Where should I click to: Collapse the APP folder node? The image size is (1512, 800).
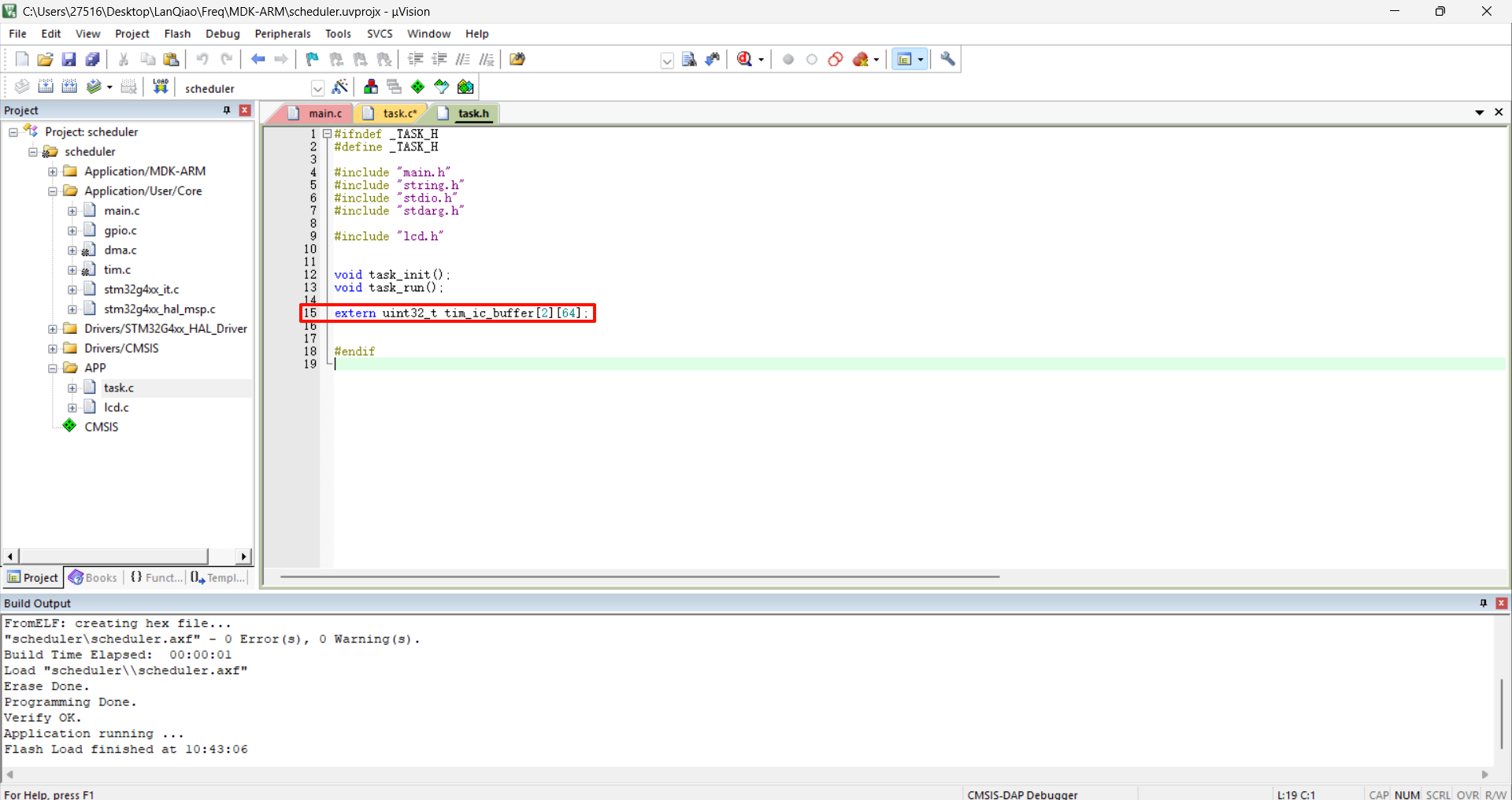[x=53, y=368]
